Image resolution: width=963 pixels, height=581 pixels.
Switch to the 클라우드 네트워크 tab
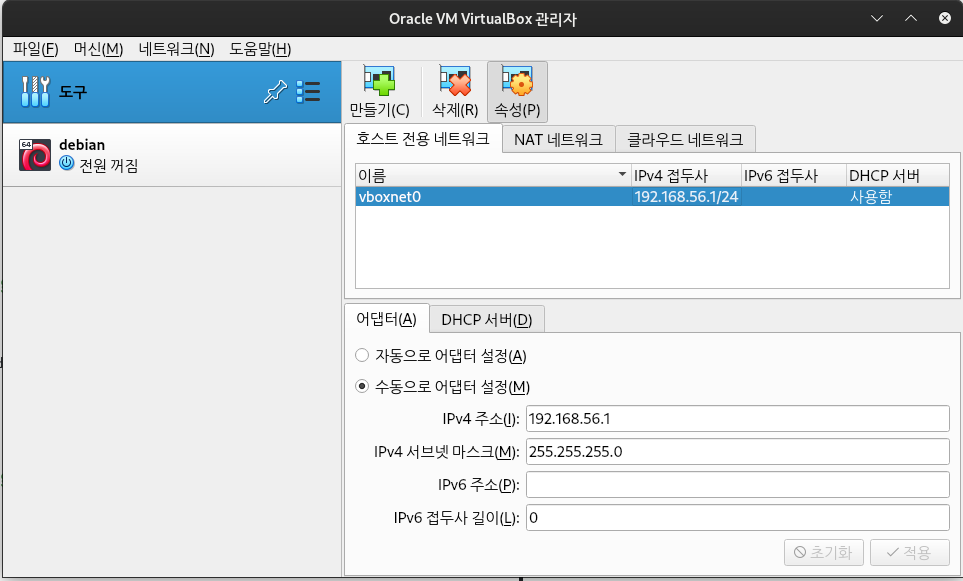pos(685,139)
